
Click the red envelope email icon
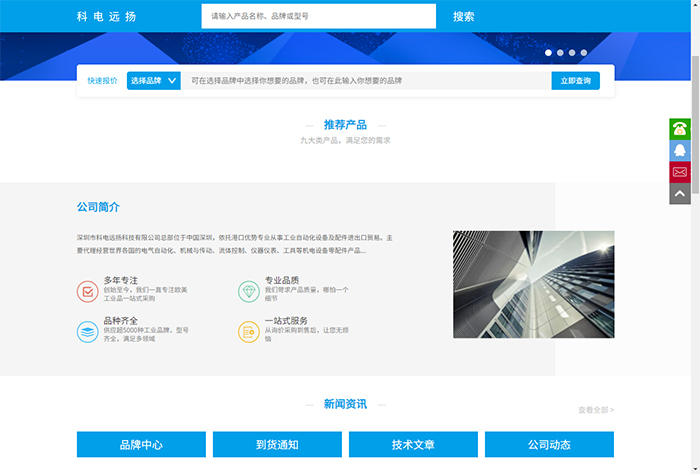tap(680, 172)
